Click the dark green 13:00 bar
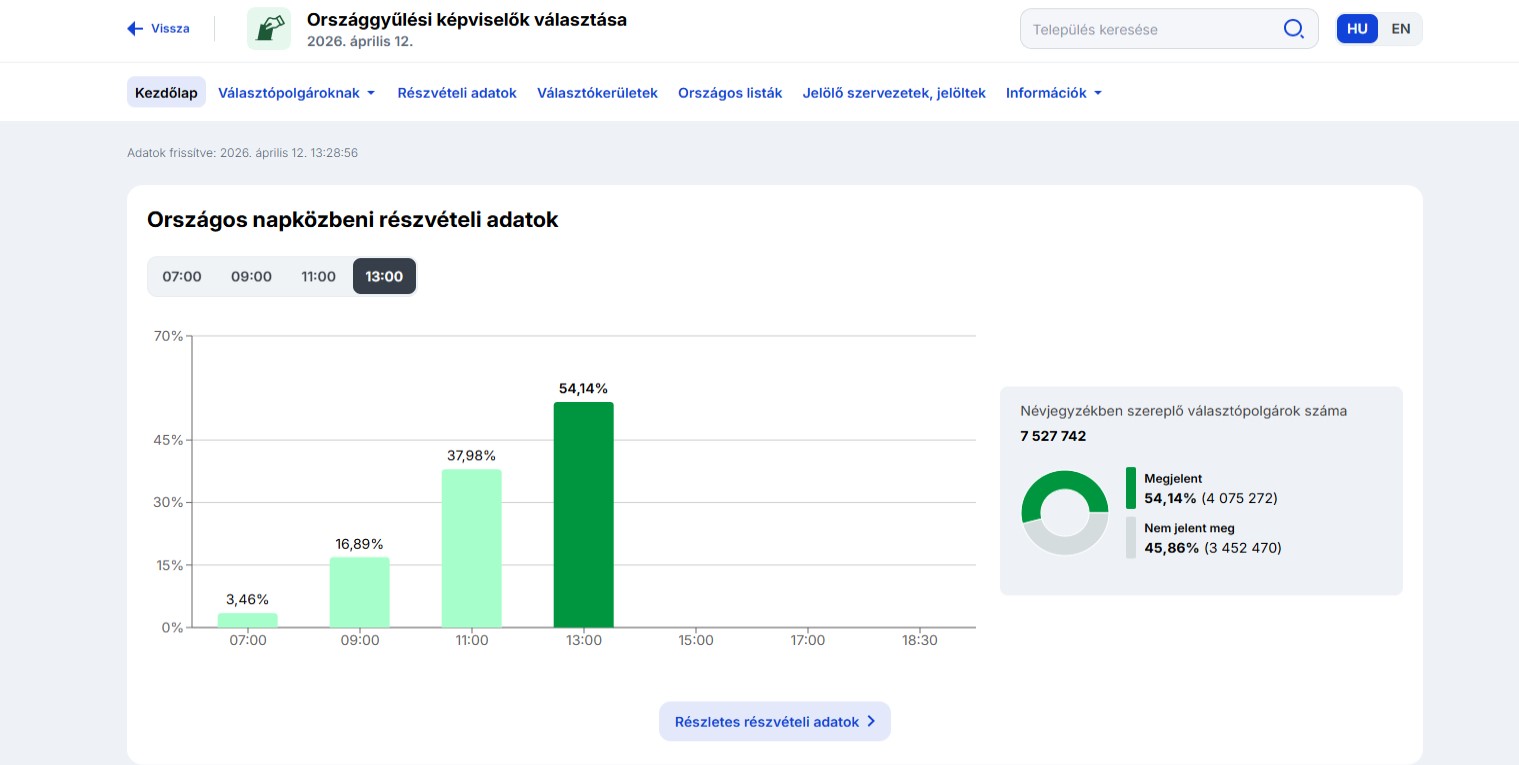This screenshot has width=1519, height=765. (583, 515)
